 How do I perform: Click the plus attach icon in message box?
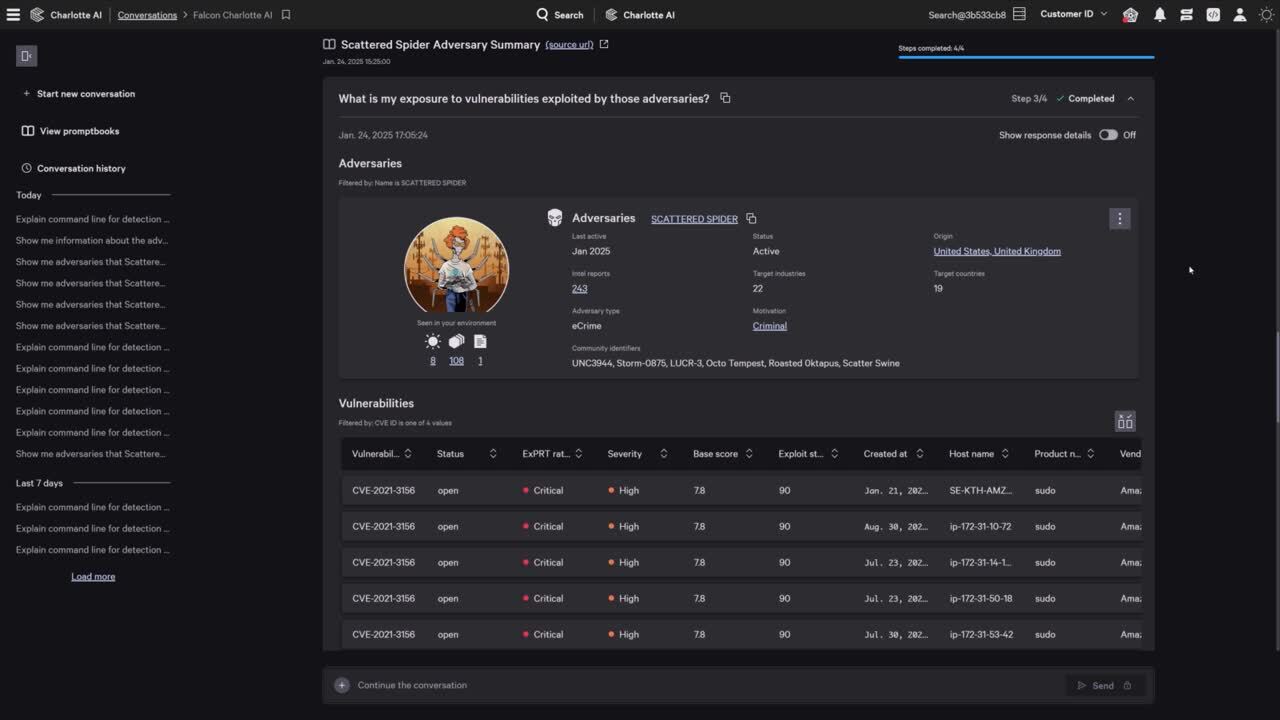pyautogui.click(x=342, y=685)
